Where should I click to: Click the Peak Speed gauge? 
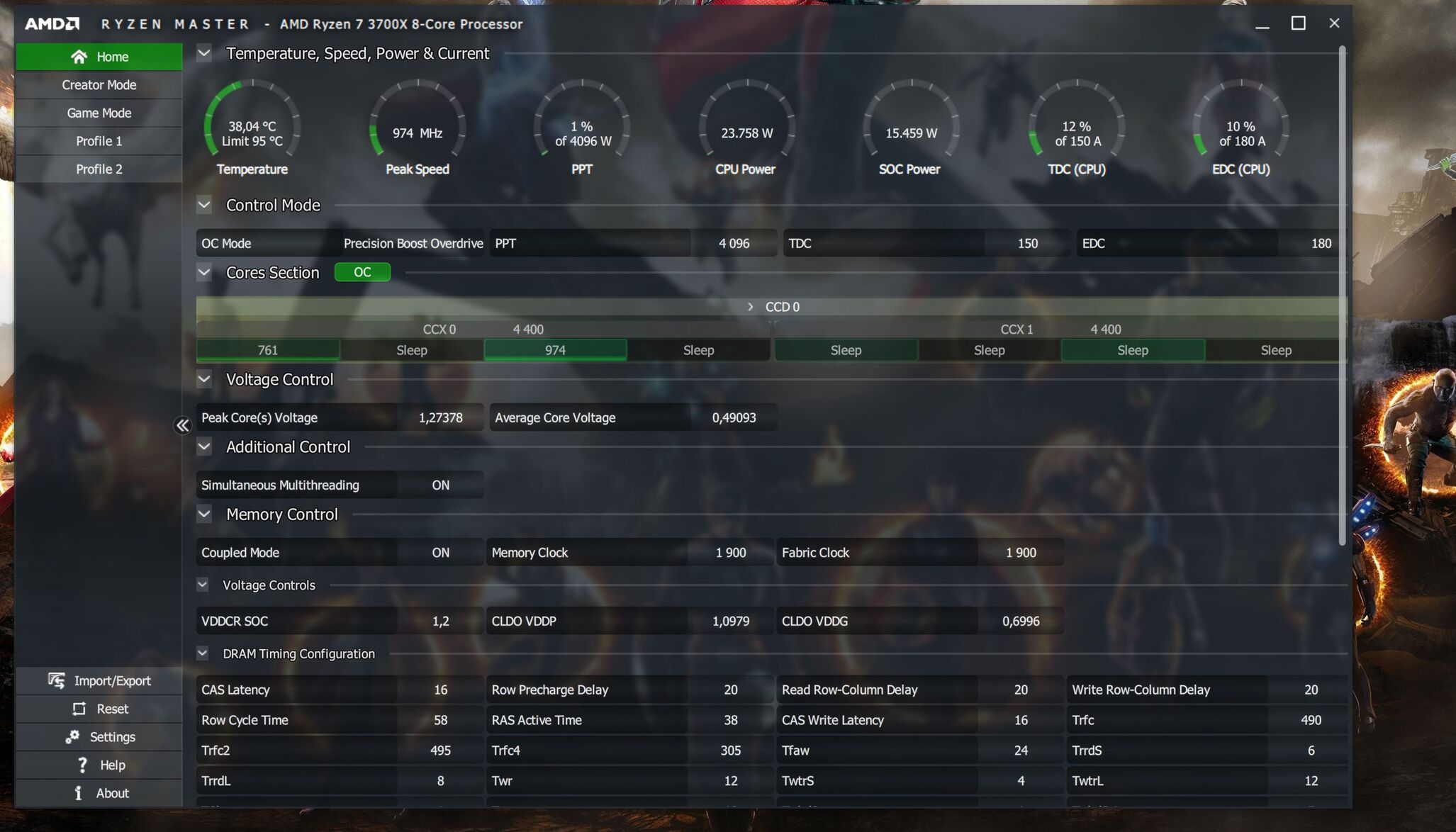[418, 119]
